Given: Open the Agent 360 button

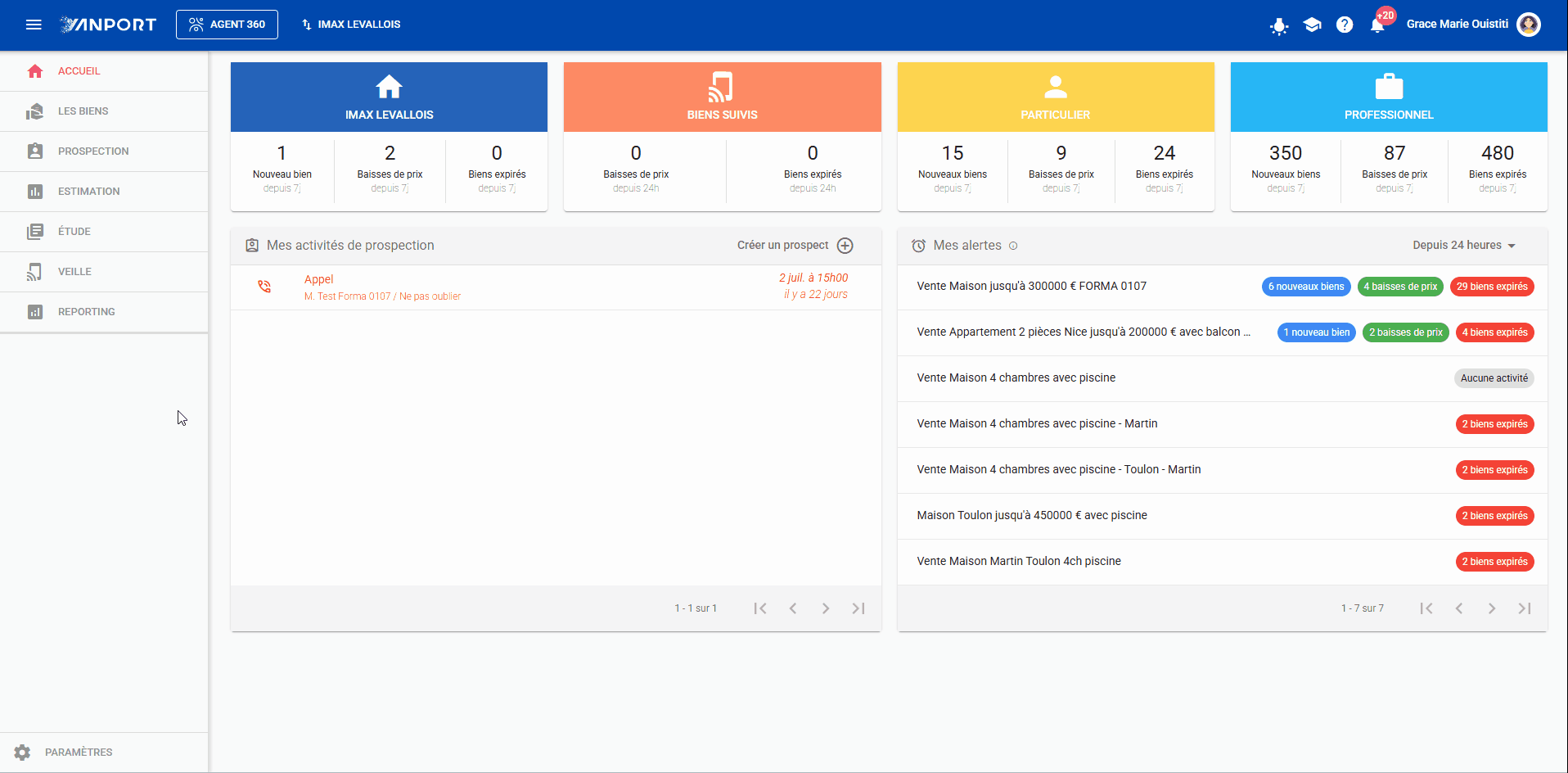Looking at the screenshot, I should coord(227,25).
